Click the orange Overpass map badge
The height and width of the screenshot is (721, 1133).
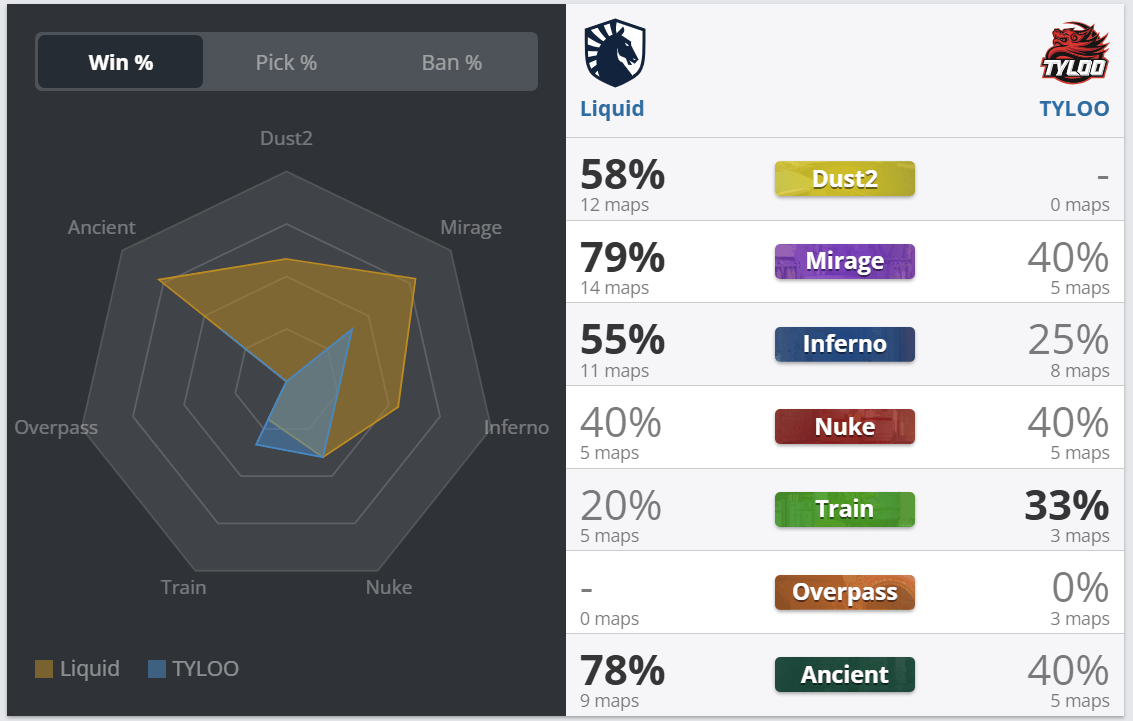[845, 592]
